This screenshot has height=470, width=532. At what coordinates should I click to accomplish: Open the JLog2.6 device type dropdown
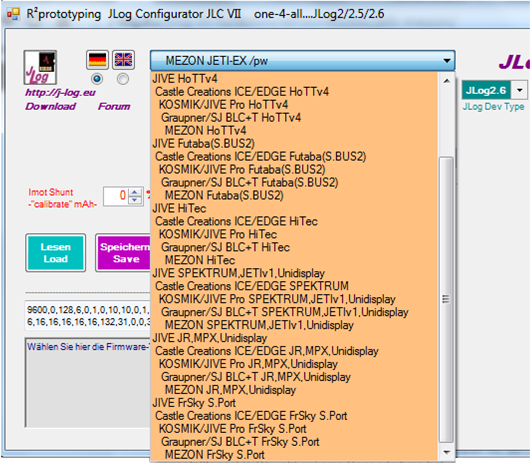click(x=519, y=90)
